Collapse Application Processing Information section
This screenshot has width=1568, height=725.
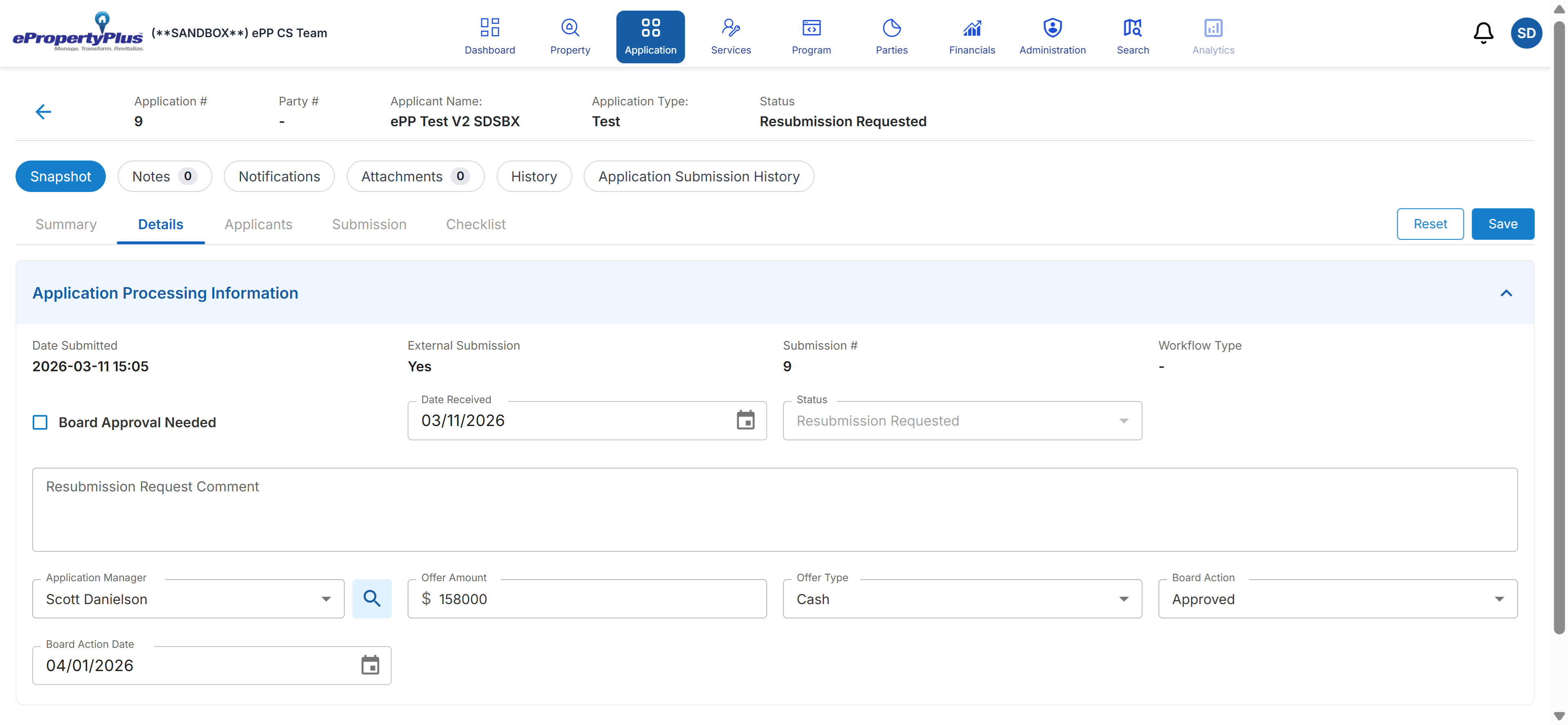[x=1506, y=293]
